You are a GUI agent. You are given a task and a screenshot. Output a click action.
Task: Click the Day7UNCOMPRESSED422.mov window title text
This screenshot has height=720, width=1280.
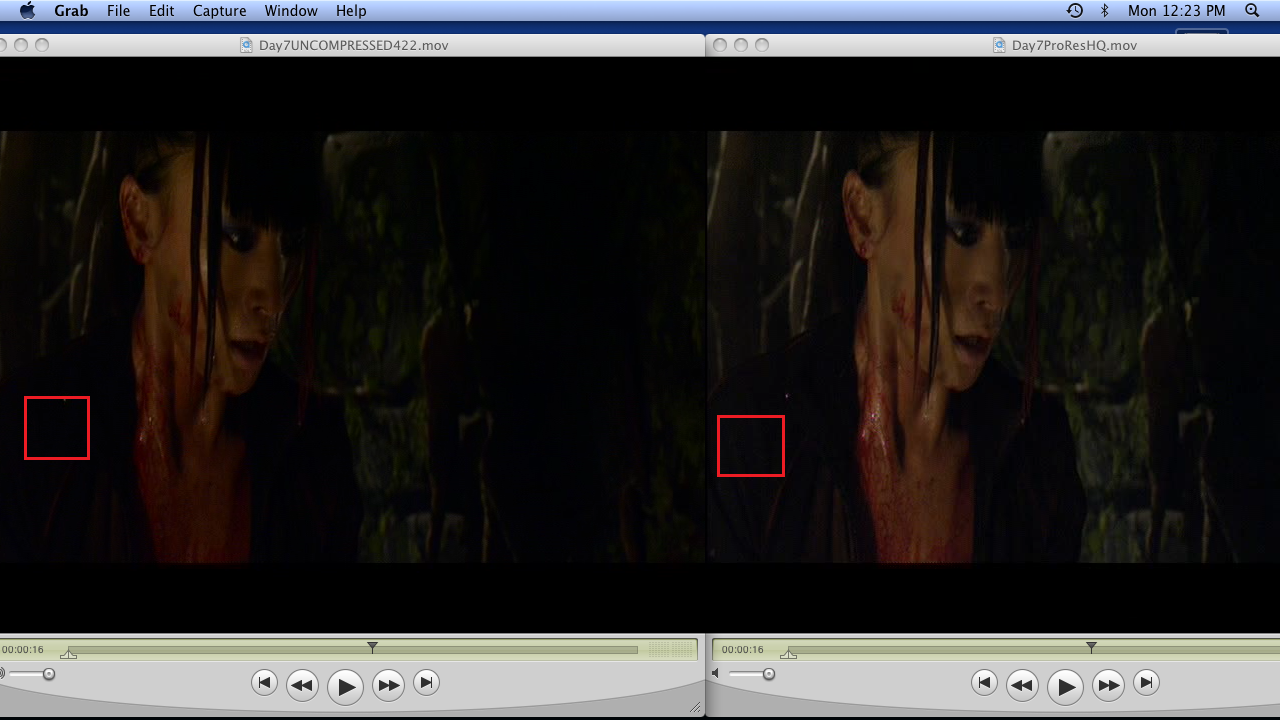tap(353, 45)
